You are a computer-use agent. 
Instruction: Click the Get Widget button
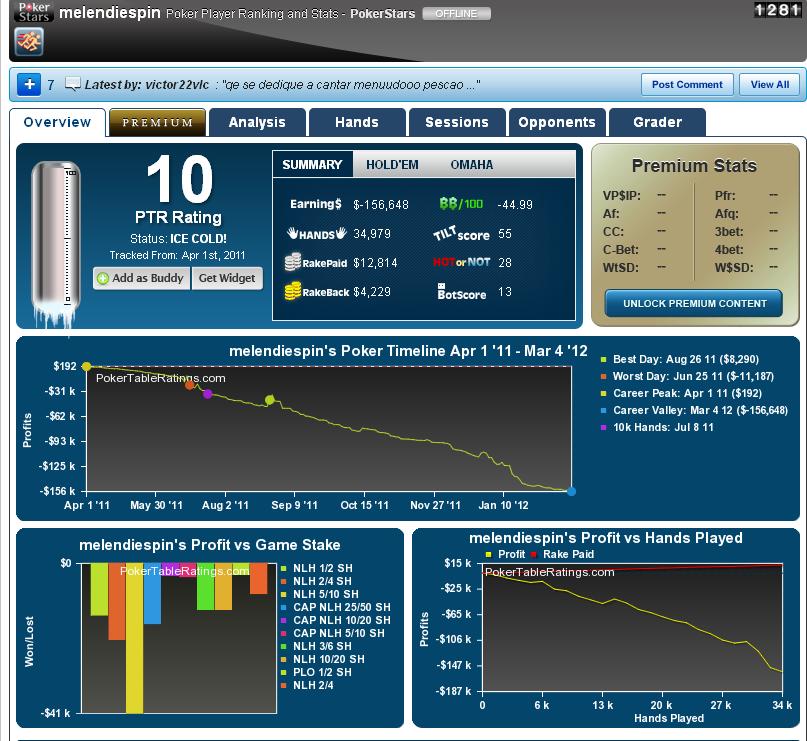click(x=227, y=278)
